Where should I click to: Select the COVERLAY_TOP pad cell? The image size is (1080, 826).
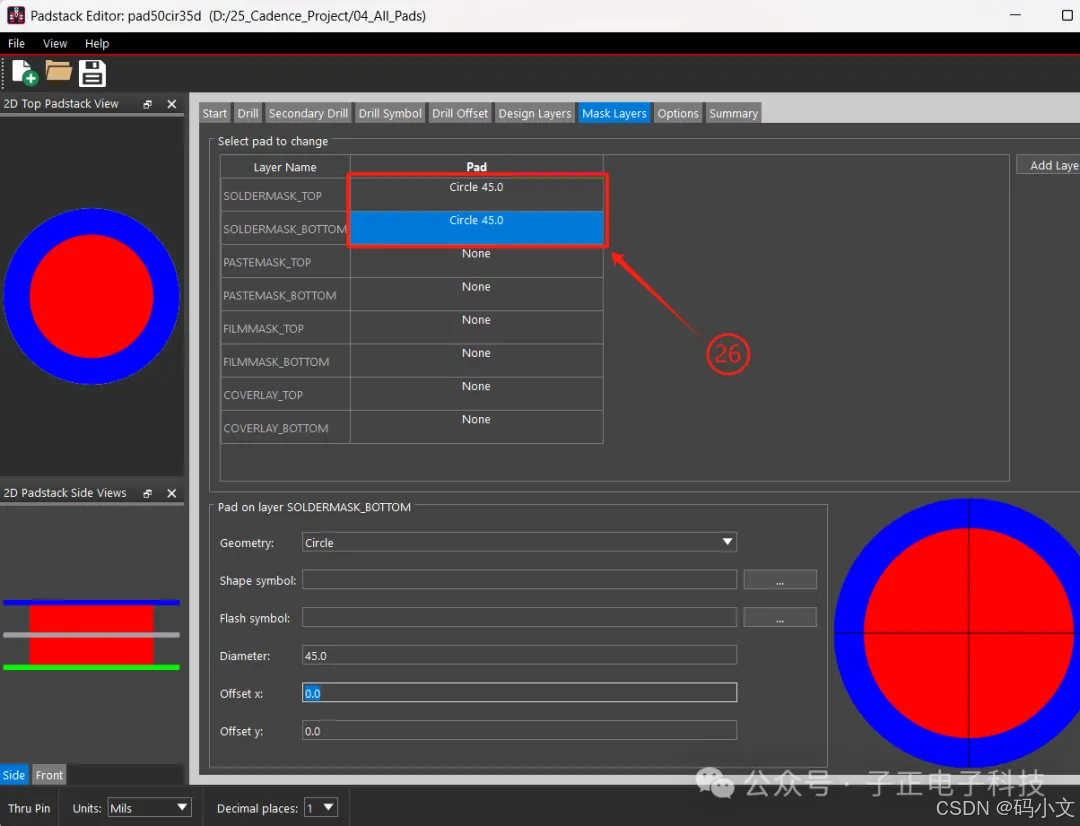477,393
